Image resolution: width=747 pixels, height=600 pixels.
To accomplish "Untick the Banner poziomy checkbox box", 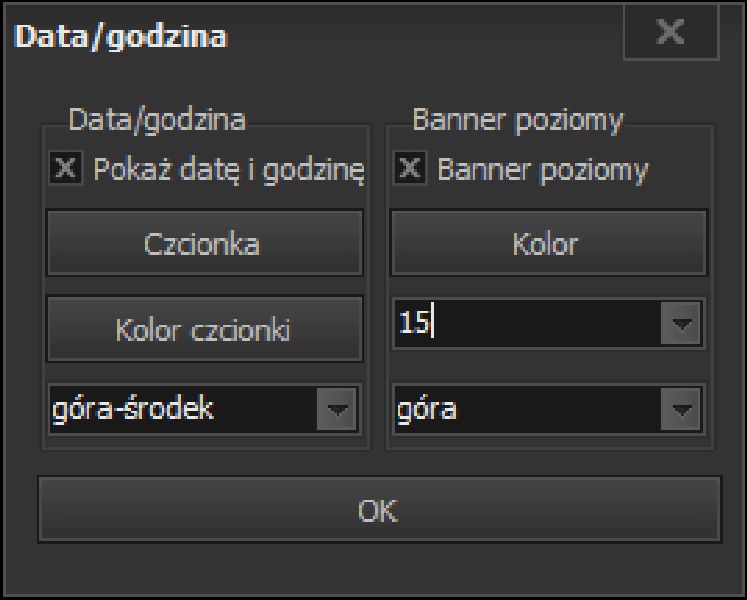I will click(410, 168).
